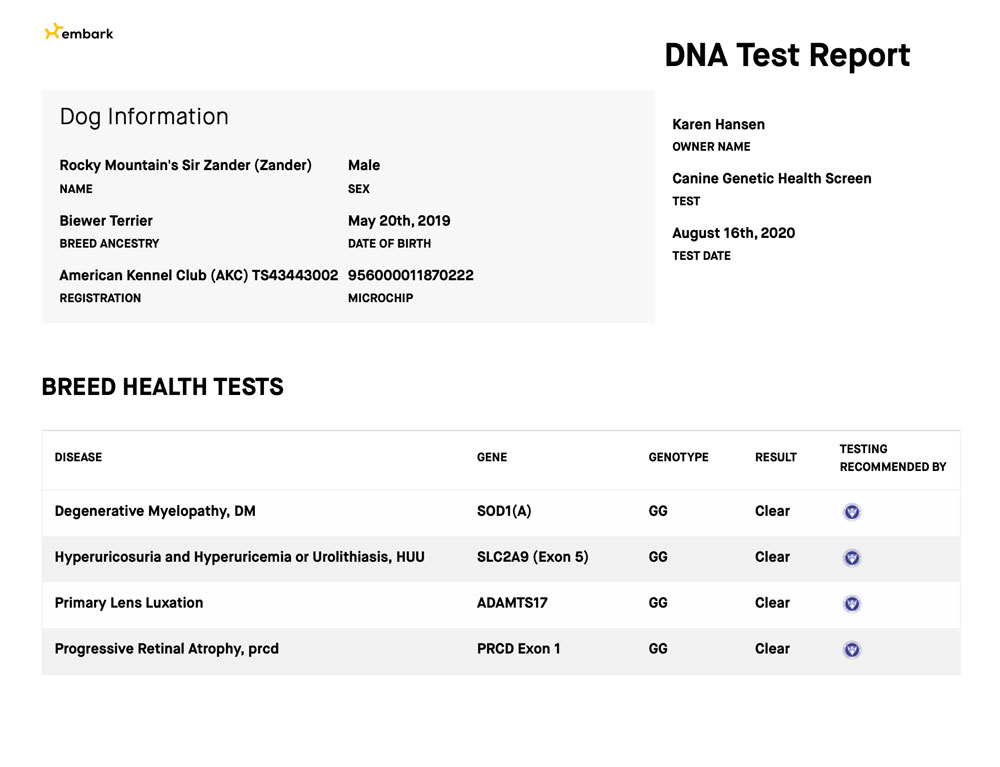
Task: Open the Degenerative Myelopathy, DM disease entry
Action: [155, 511]
